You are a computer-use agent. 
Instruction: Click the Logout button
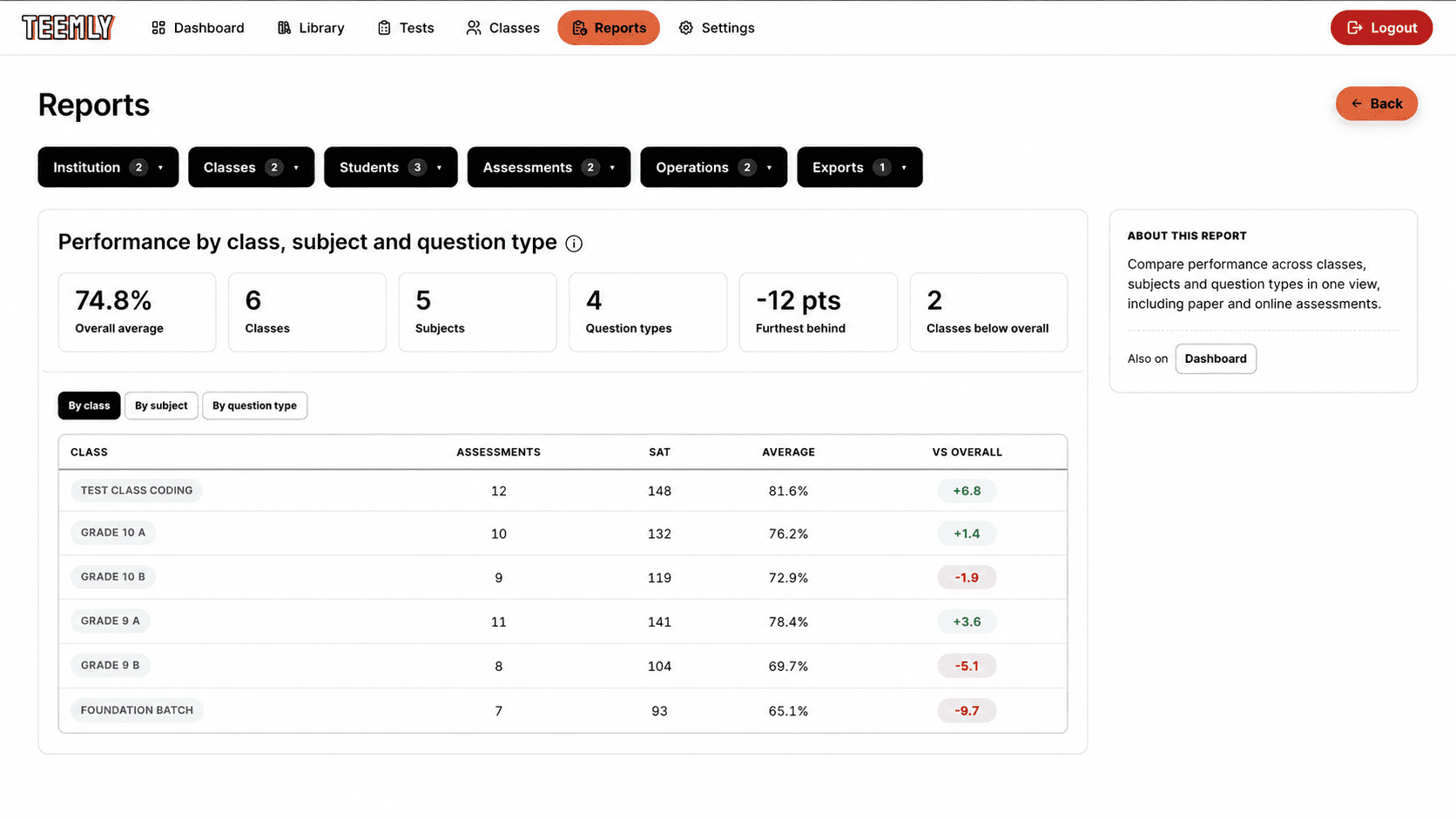click(x=1381, y=28)
